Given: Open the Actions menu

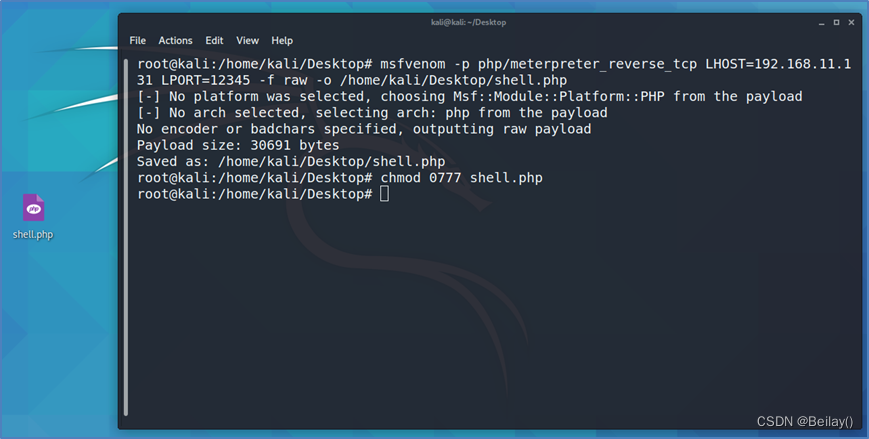Looking at the screenshot, I should click(175, 40).
